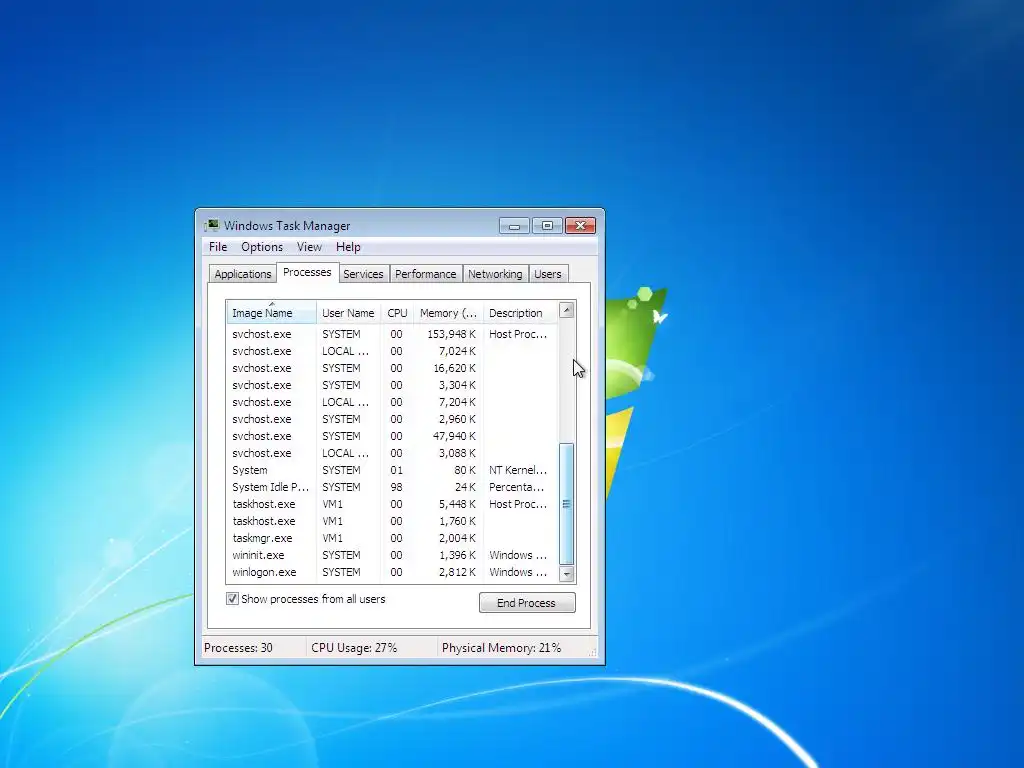Open the Performance tab
The image size is (1024, 768).
(x=425, y=274)
